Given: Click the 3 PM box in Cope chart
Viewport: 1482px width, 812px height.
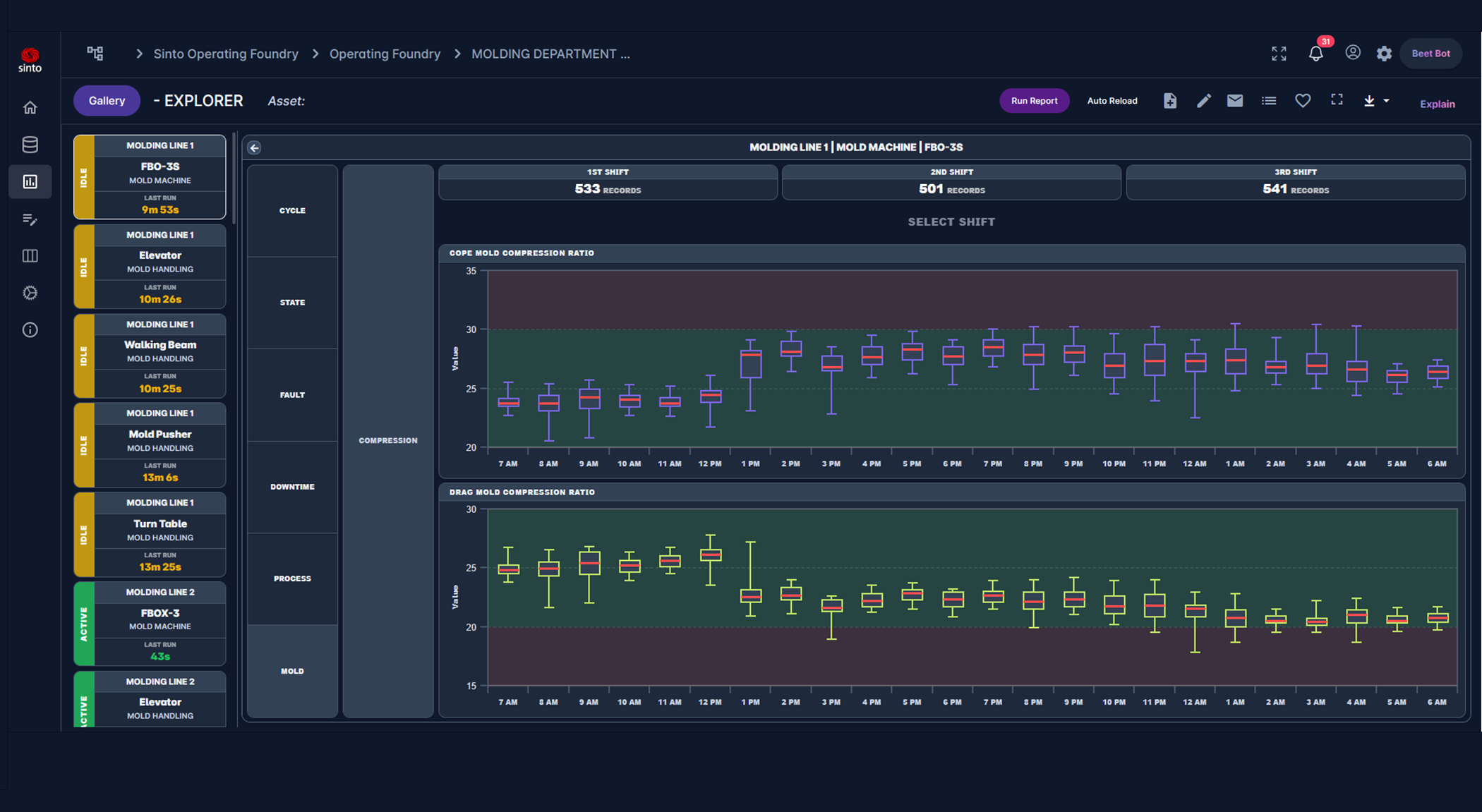Looking at the screenshot, I should pyautogui.click(x=831, y=363).
